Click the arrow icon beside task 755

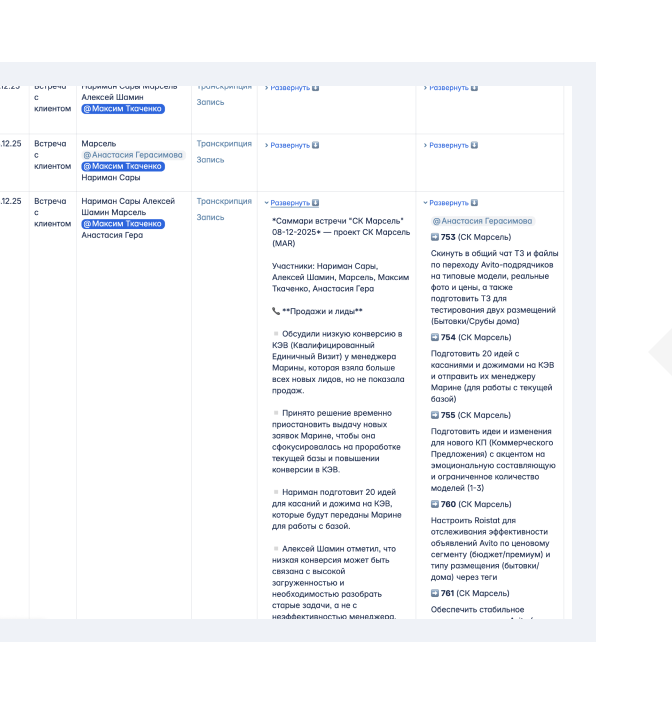click(x=435, y=415)
